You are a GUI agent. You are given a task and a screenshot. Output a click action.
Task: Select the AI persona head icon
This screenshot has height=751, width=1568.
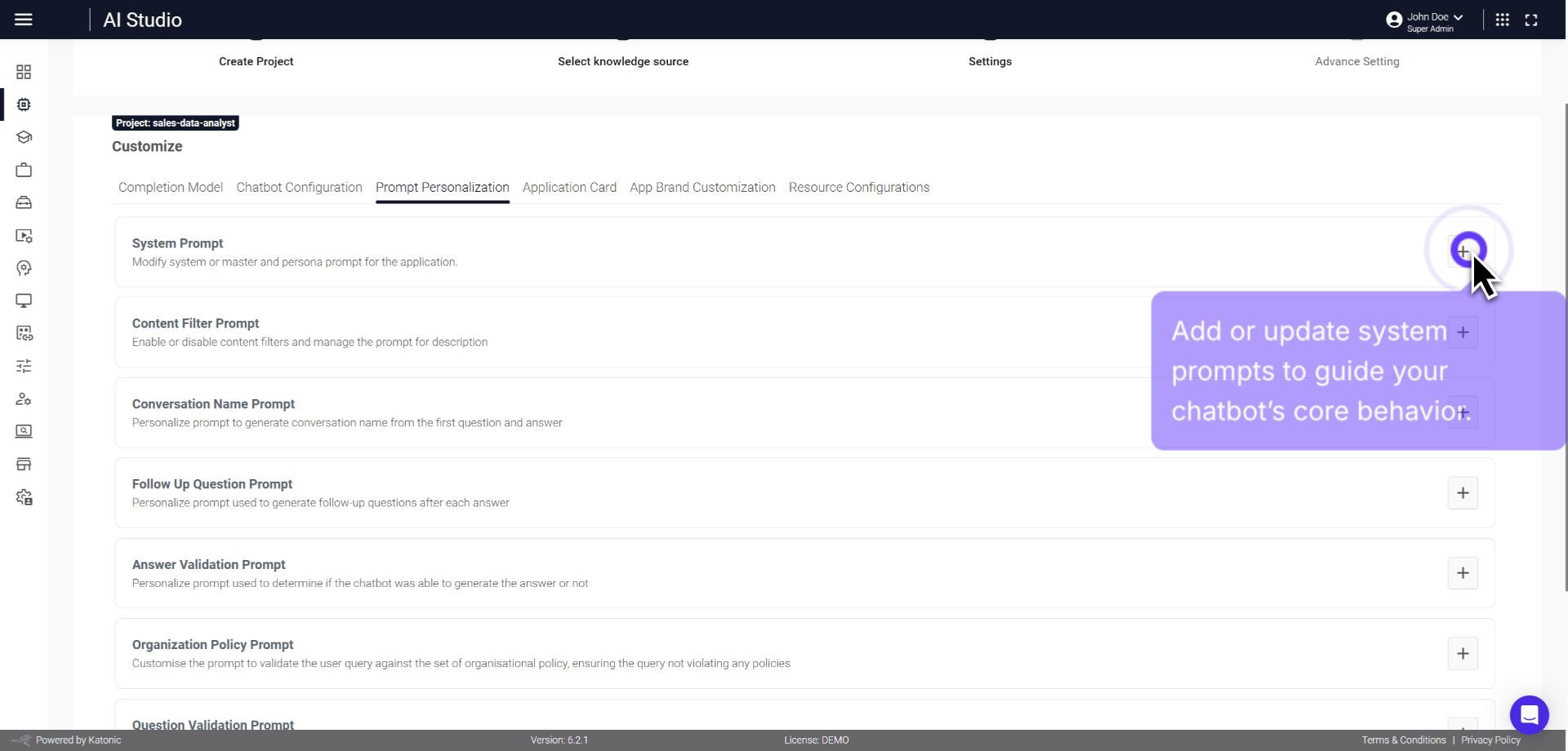[24, 268]
